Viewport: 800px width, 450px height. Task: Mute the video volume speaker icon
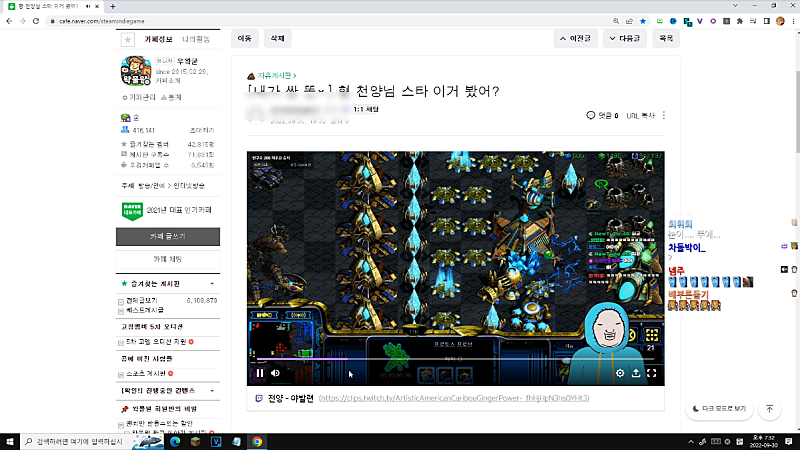(x=276, y=373)
